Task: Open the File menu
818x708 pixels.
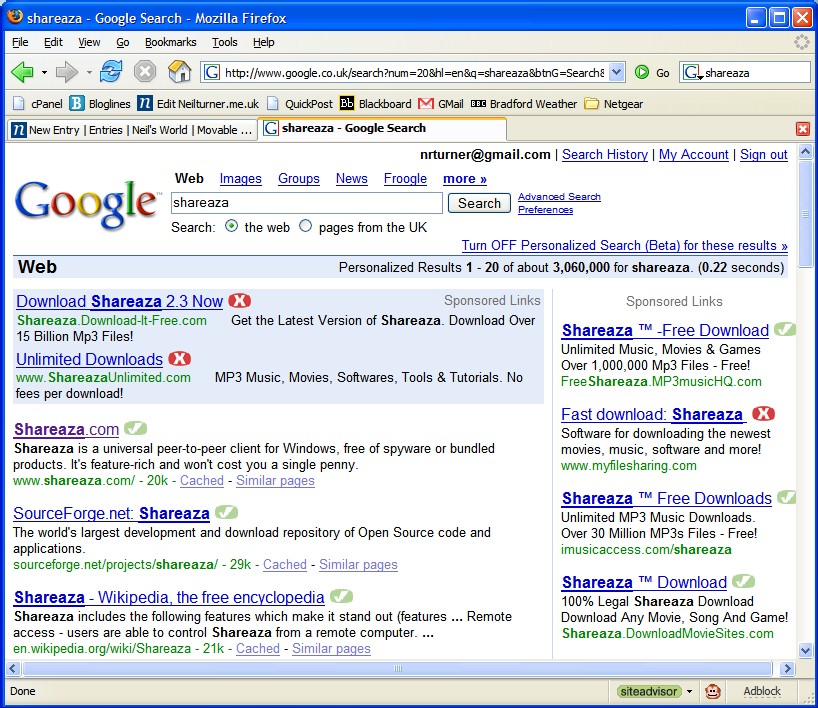Action: (x=20, y=42)
